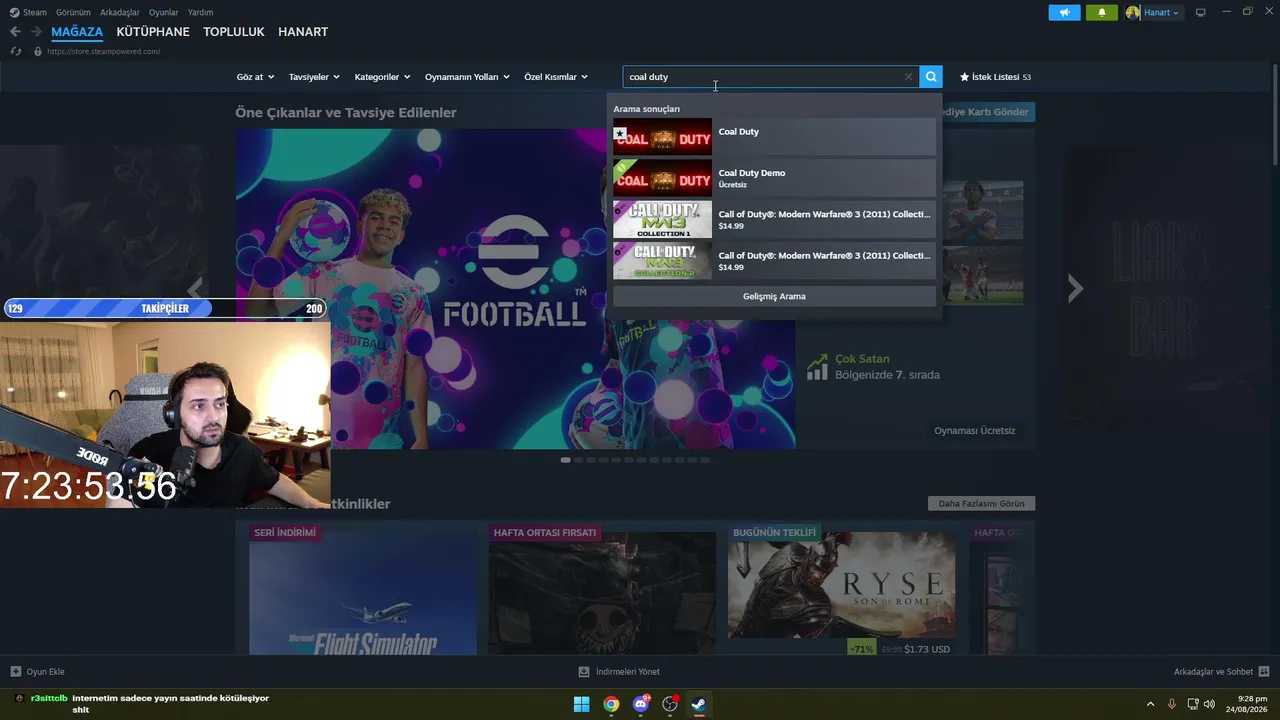Viewport: 1280px width, 720px height.
Task: Click the Daha Fazlasını Görün button
Action: click(981, 504)
